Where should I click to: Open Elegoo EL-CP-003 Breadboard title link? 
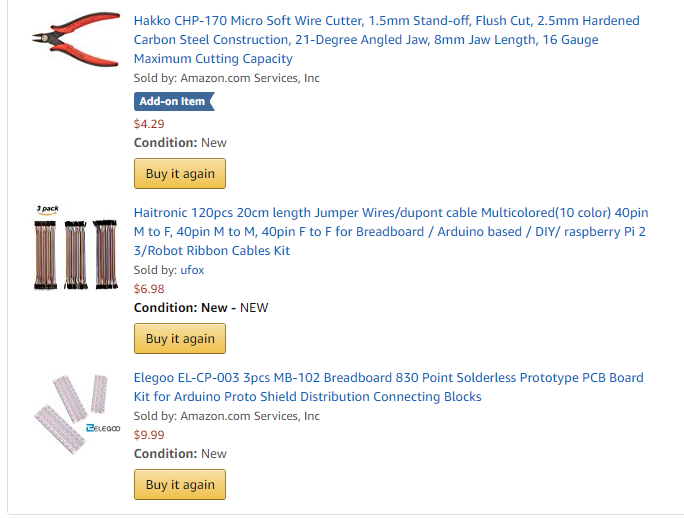click(388, 387)
